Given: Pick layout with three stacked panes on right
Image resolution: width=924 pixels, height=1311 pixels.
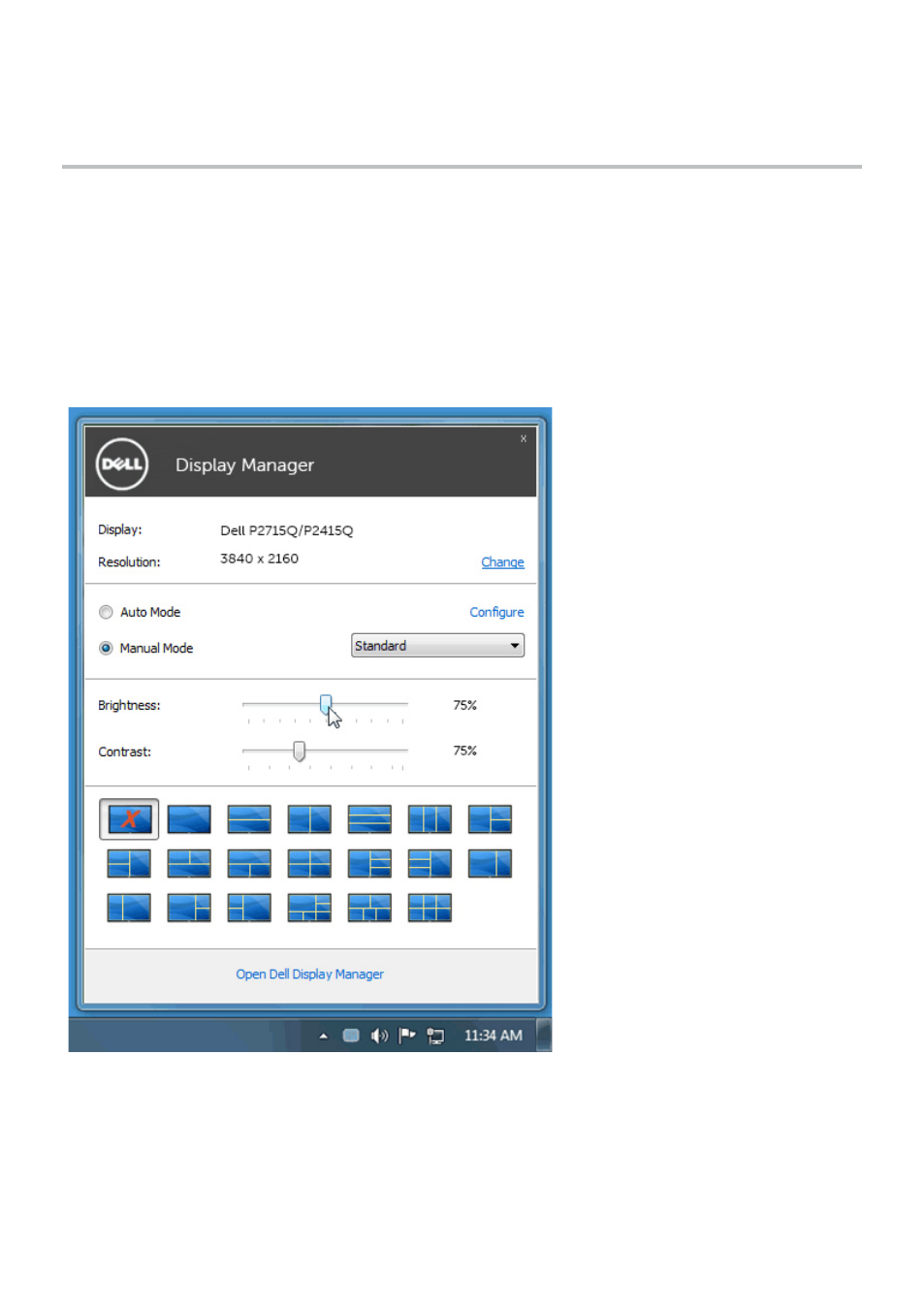Looking at the screenshot, I should (x=369, y=863).
